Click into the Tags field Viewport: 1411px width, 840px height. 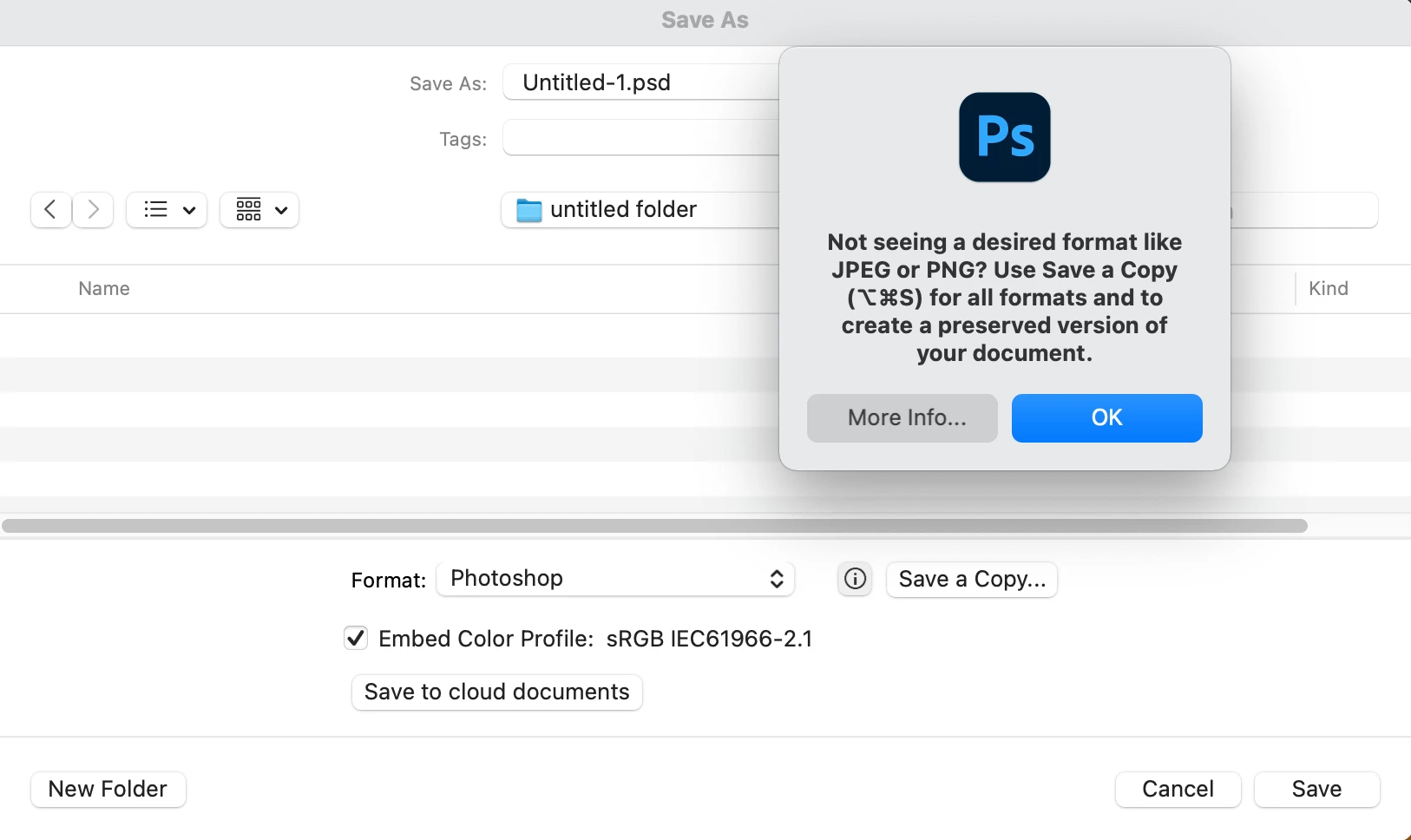[641, 138]
